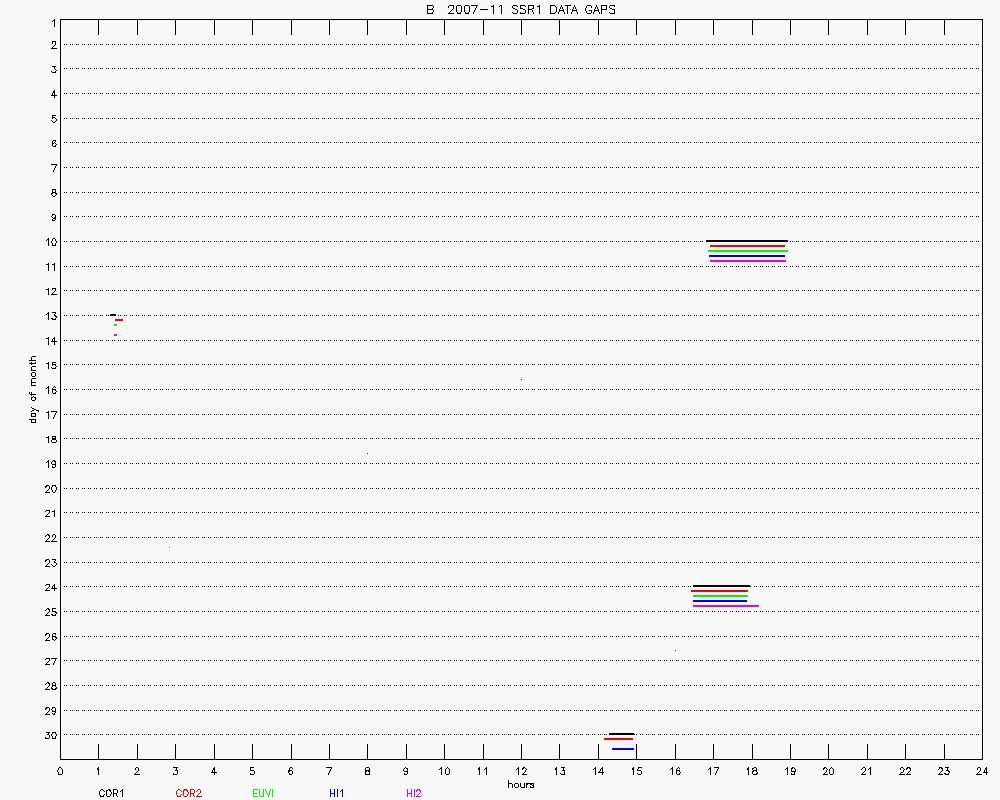Click the small red COR2 mark on day 13
The width and height of the screenshot is (1000, 800).
tap(119, 320)
